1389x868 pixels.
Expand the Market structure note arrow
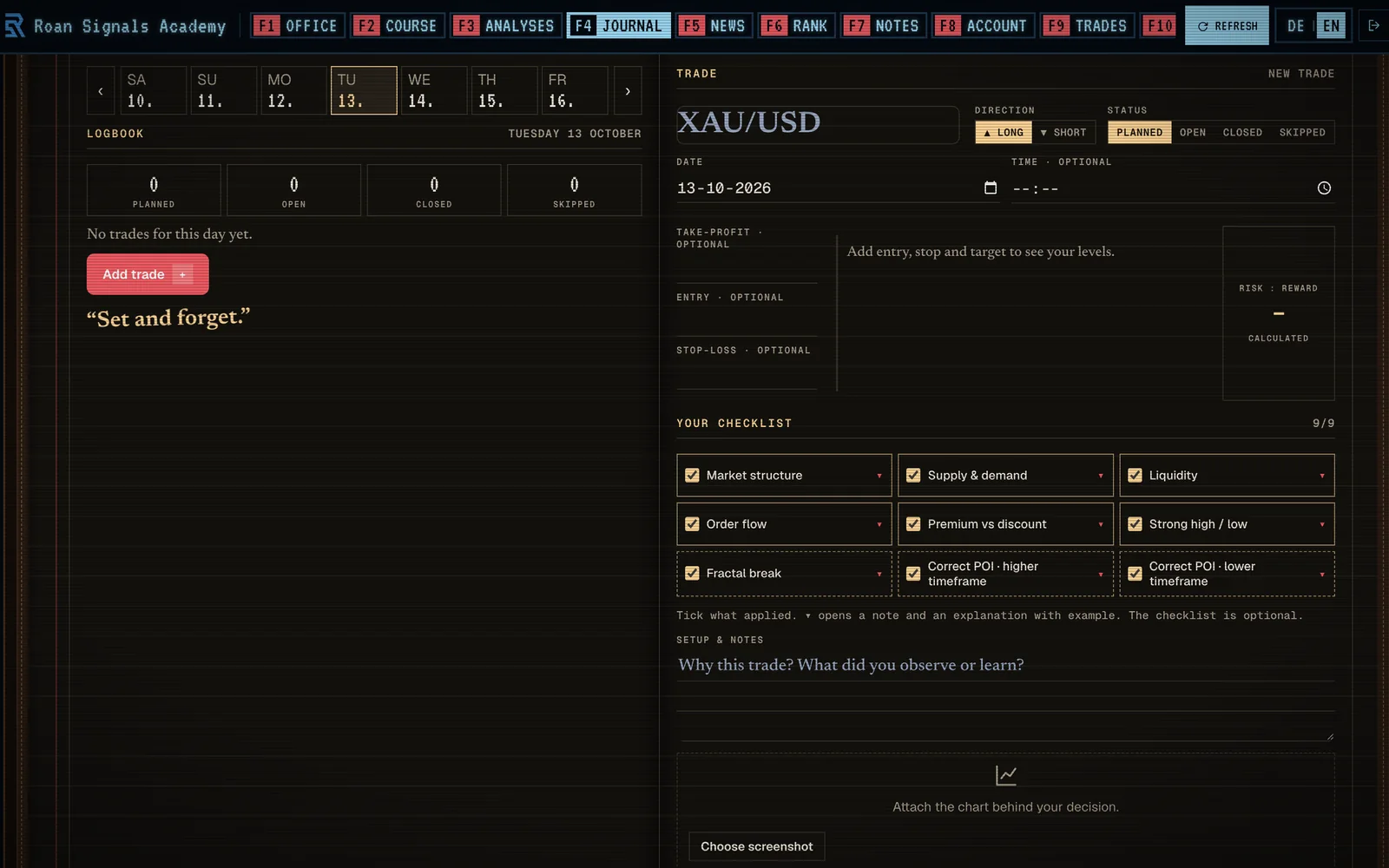click(879, 476)
